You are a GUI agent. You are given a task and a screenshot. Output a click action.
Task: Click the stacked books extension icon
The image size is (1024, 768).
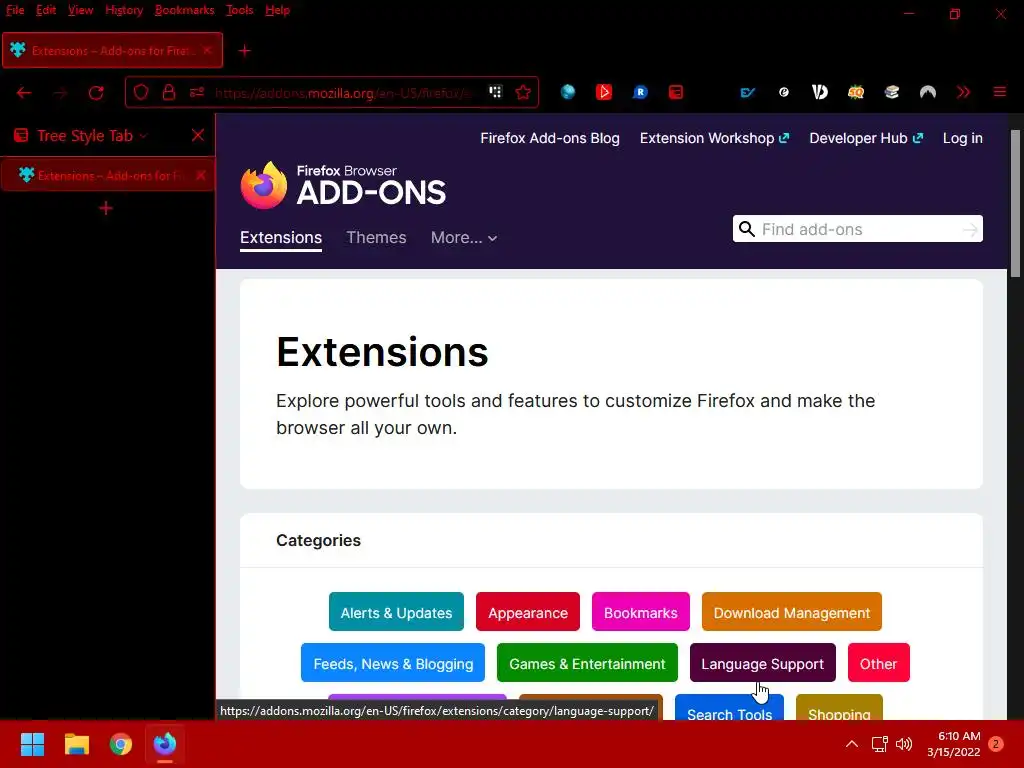click(x=891, y=92)
